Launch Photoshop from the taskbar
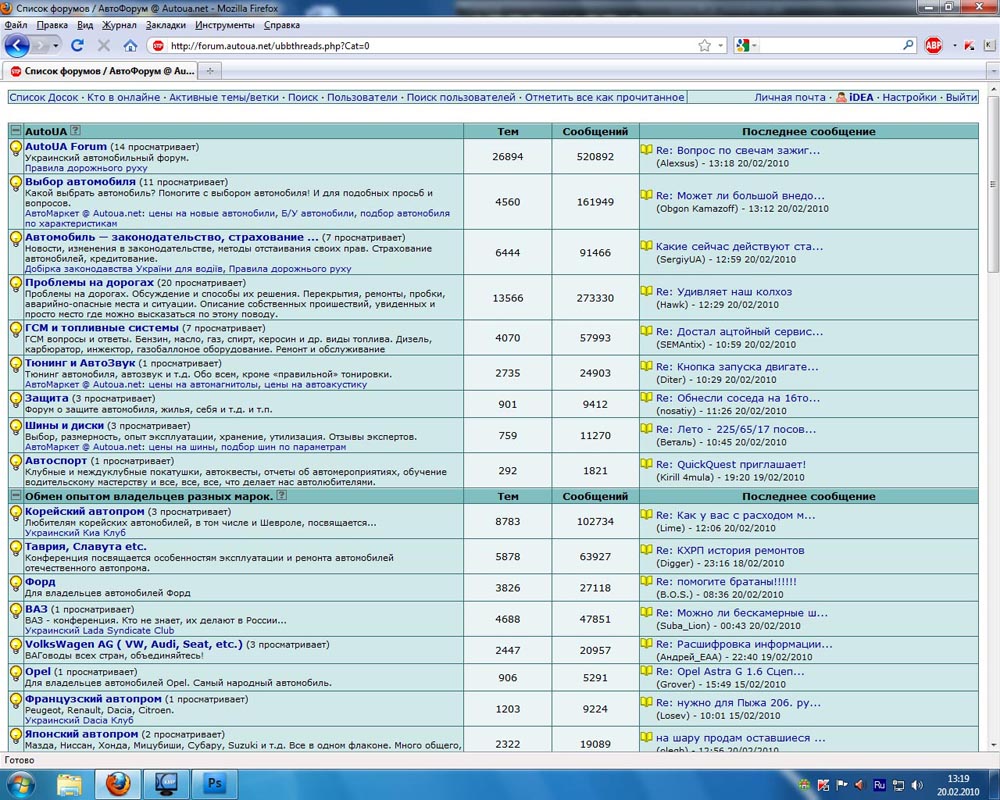1000x800 pixels. (214, 783)
